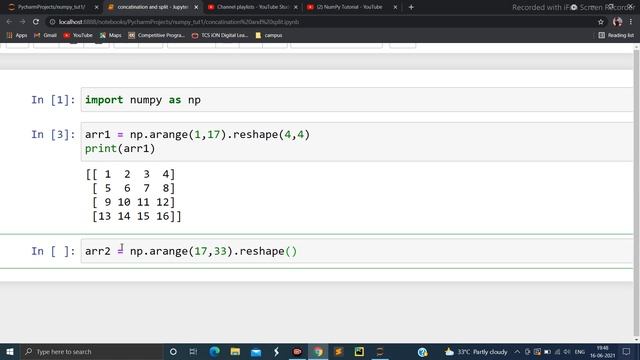Image resolution: width=640 pixels, height=360 pixels.
Task: Open the Chrome profile avatar
Action: (x=617, y=22)
